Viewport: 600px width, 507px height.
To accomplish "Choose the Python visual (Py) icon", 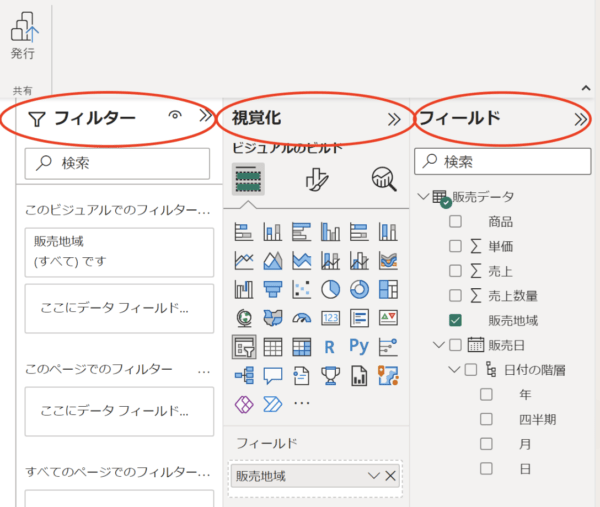I will (359, 347).
